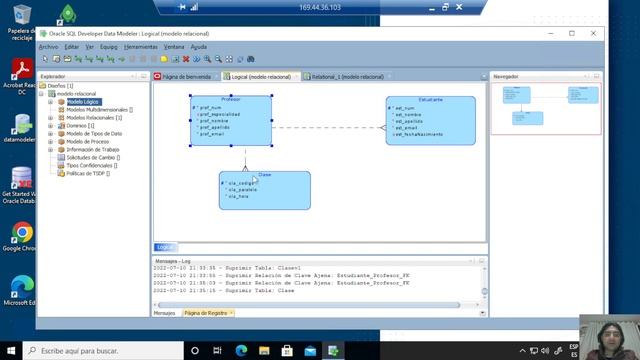Open the Ventana menu
The width and height of the screenshot is (640, 360).
tap(174, 47)
